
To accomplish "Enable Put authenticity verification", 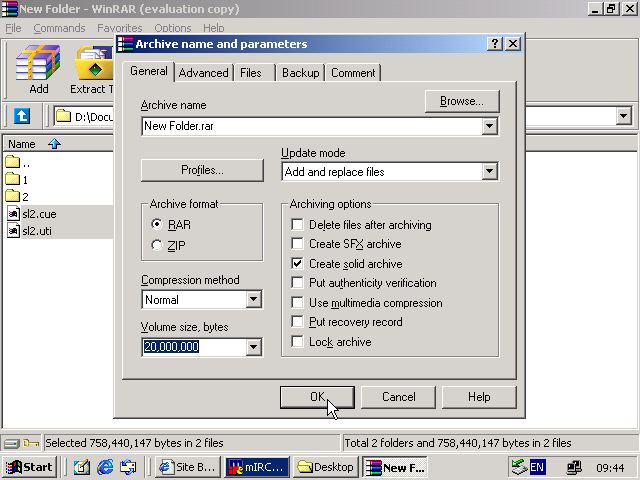I will click(x=297, y=282).
